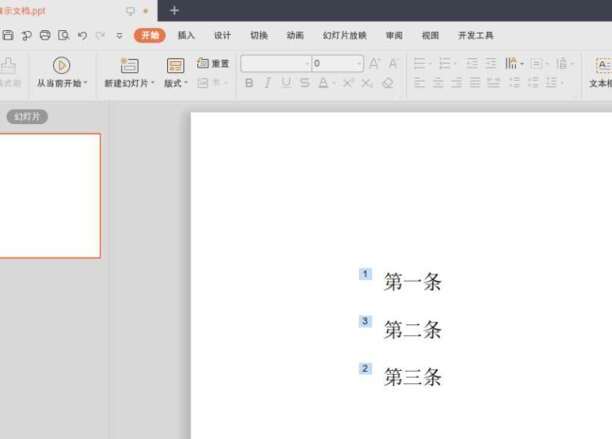Open the 视图 tab
The width and height of the screenshot is (612, 439).
point(431,36)
